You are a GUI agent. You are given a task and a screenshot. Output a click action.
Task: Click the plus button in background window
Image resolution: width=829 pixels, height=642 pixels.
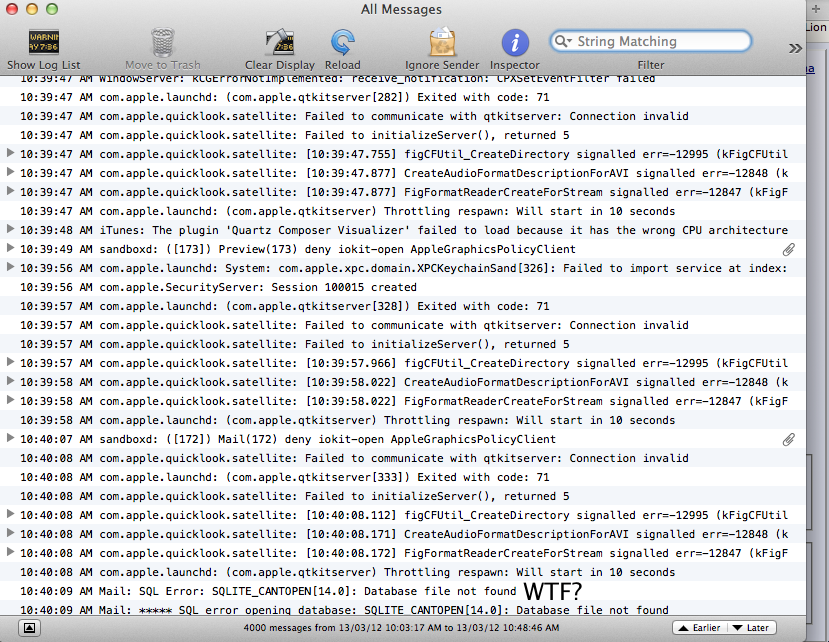coord(816,9)
